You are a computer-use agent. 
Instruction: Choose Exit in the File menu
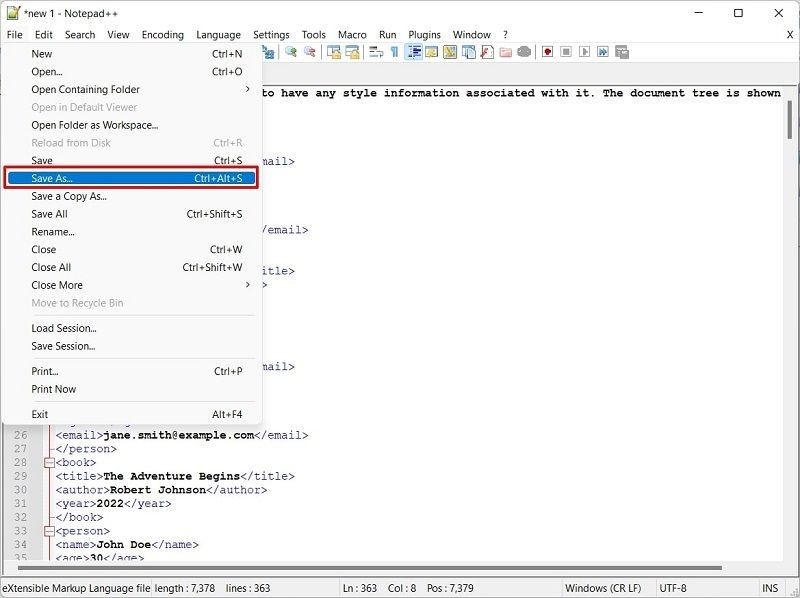point(132,414)
